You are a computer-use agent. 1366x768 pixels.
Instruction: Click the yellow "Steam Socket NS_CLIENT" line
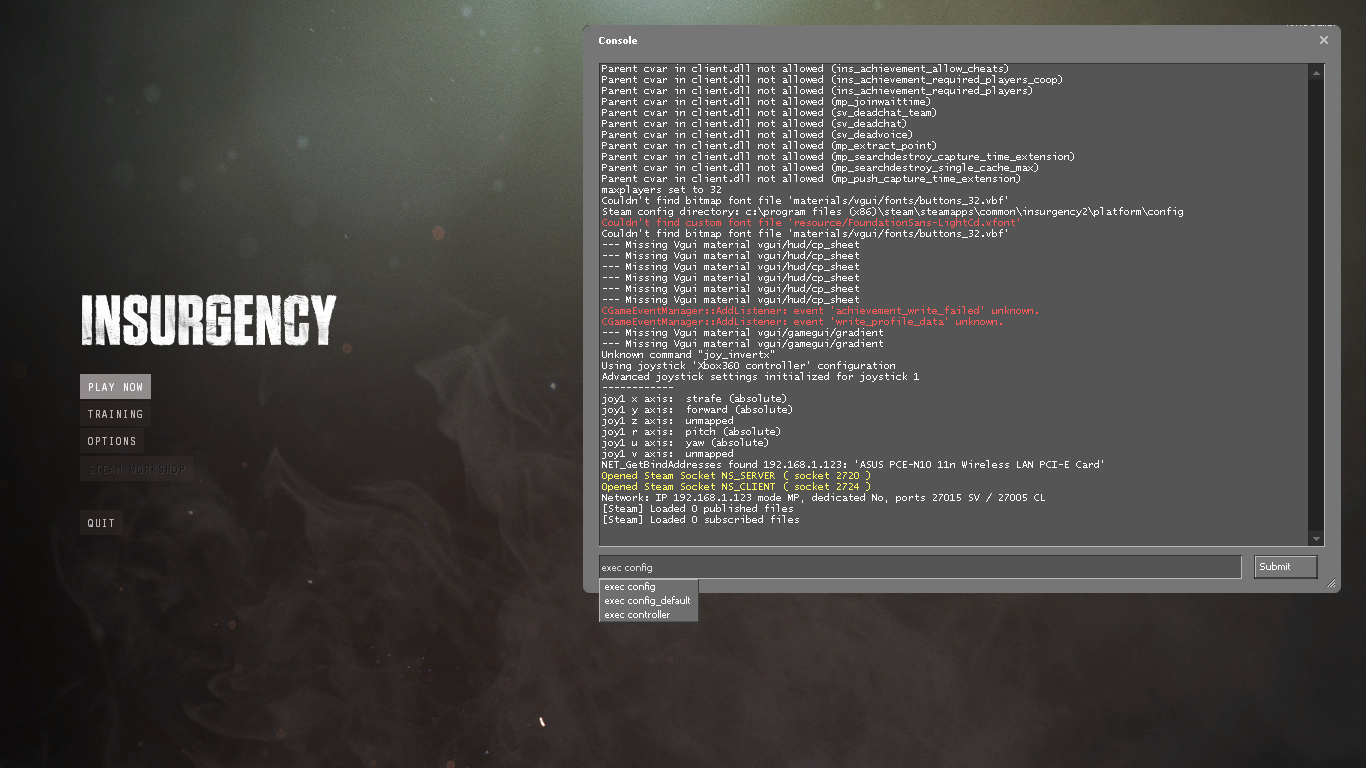coord(736,487)
